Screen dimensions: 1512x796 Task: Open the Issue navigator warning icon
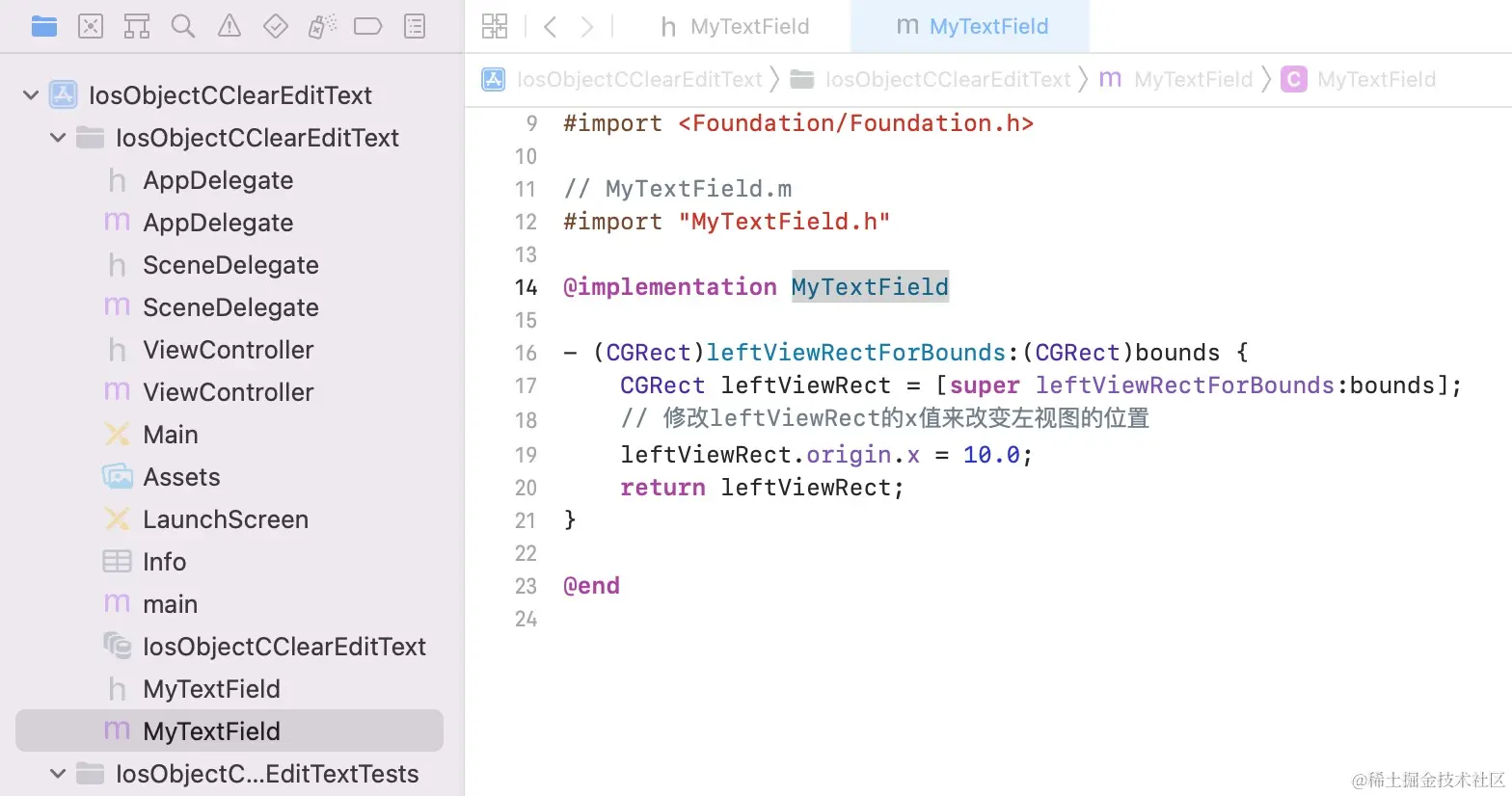pyautogui.click(x=229, y=26)
